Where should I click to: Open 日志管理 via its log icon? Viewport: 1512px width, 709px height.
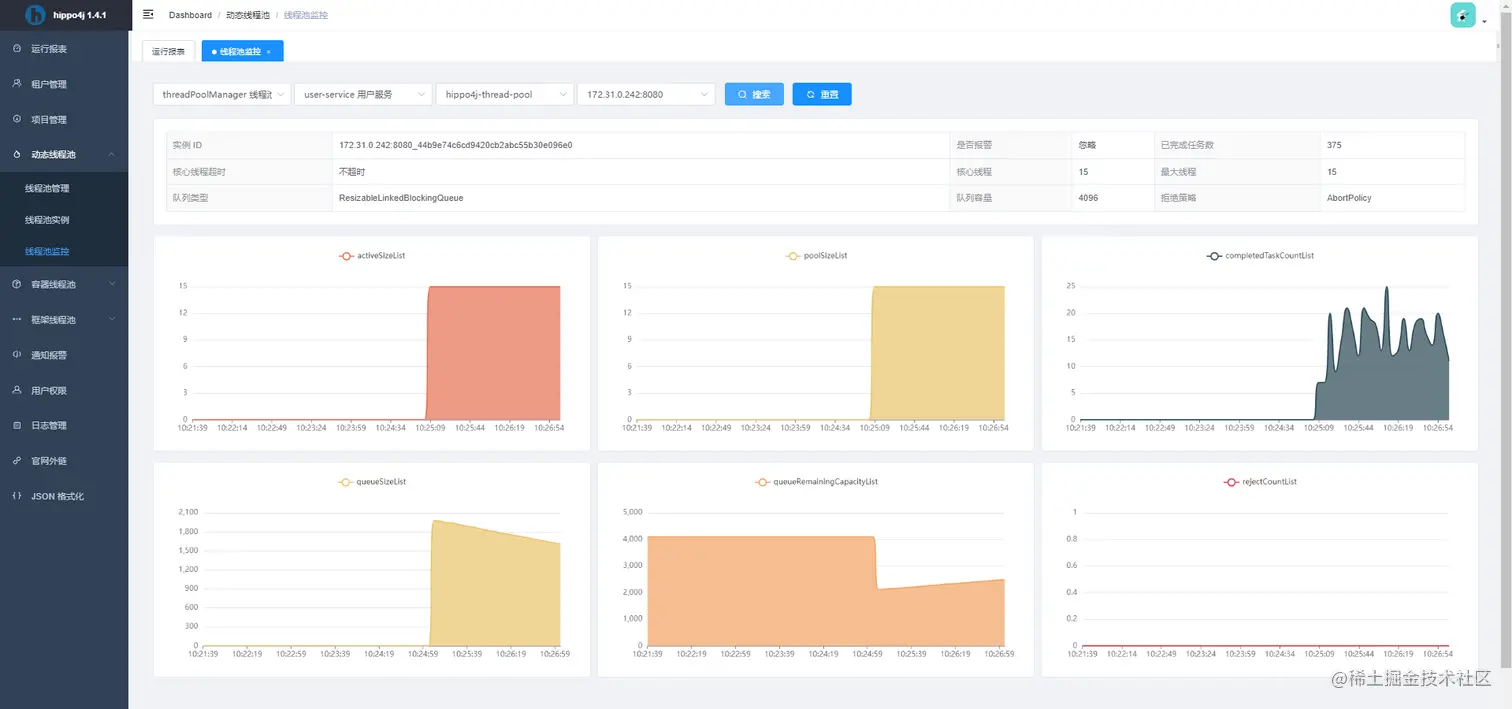pyautogui.click(x=17, y=425)
